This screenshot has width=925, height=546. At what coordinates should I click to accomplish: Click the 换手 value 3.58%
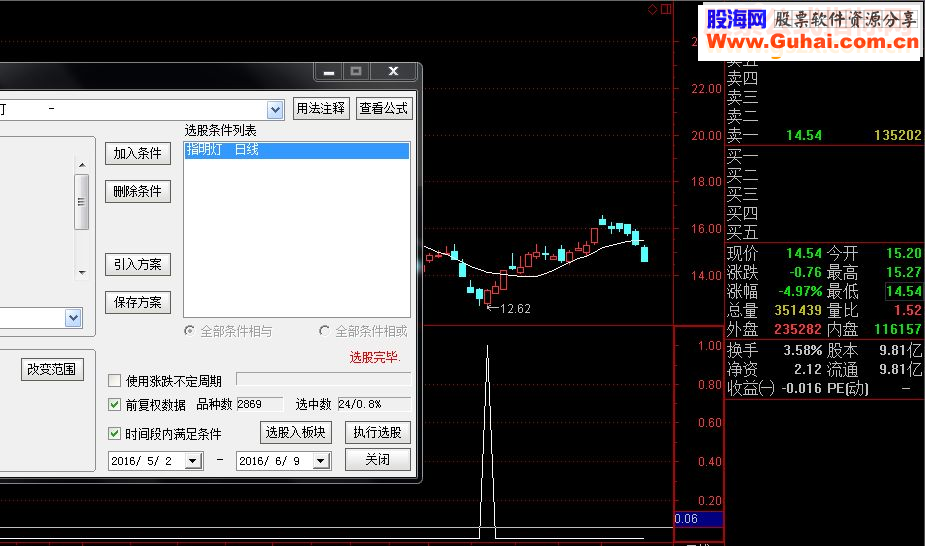tap(802, 350)
